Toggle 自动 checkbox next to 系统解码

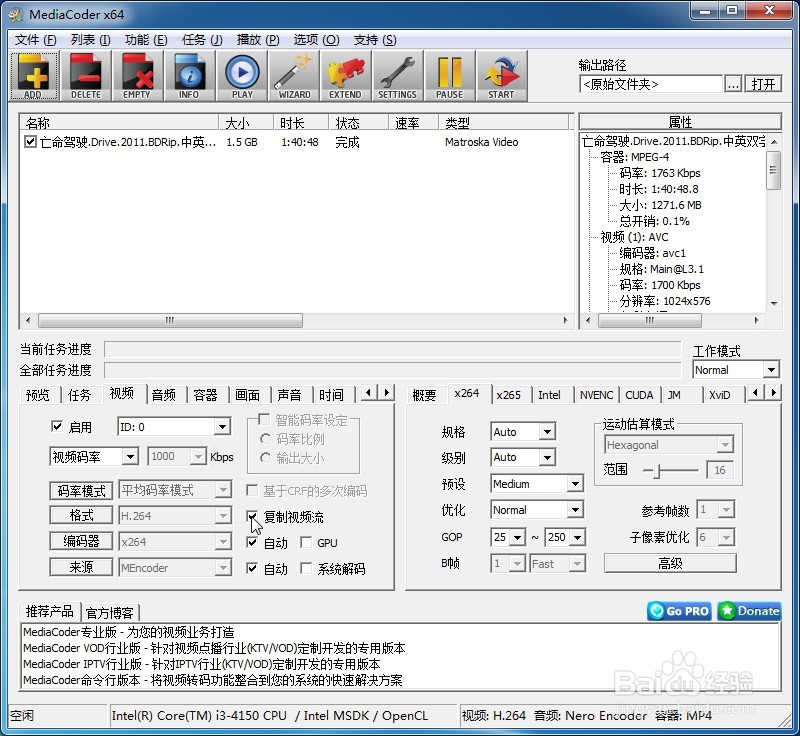click(x=252, y=568)
